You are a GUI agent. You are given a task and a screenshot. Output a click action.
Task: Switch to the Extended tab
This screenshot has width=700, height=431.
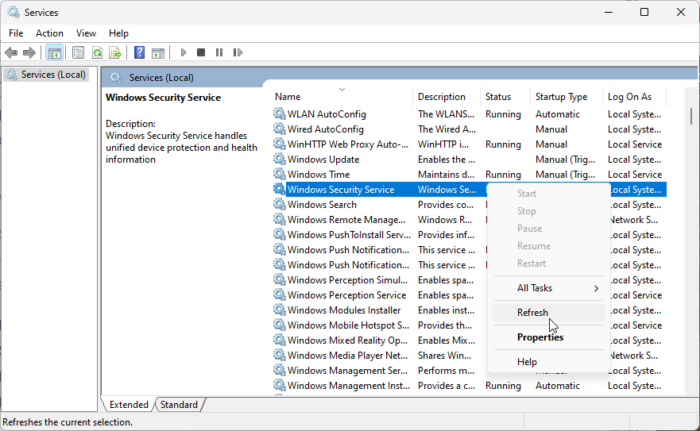129,405
